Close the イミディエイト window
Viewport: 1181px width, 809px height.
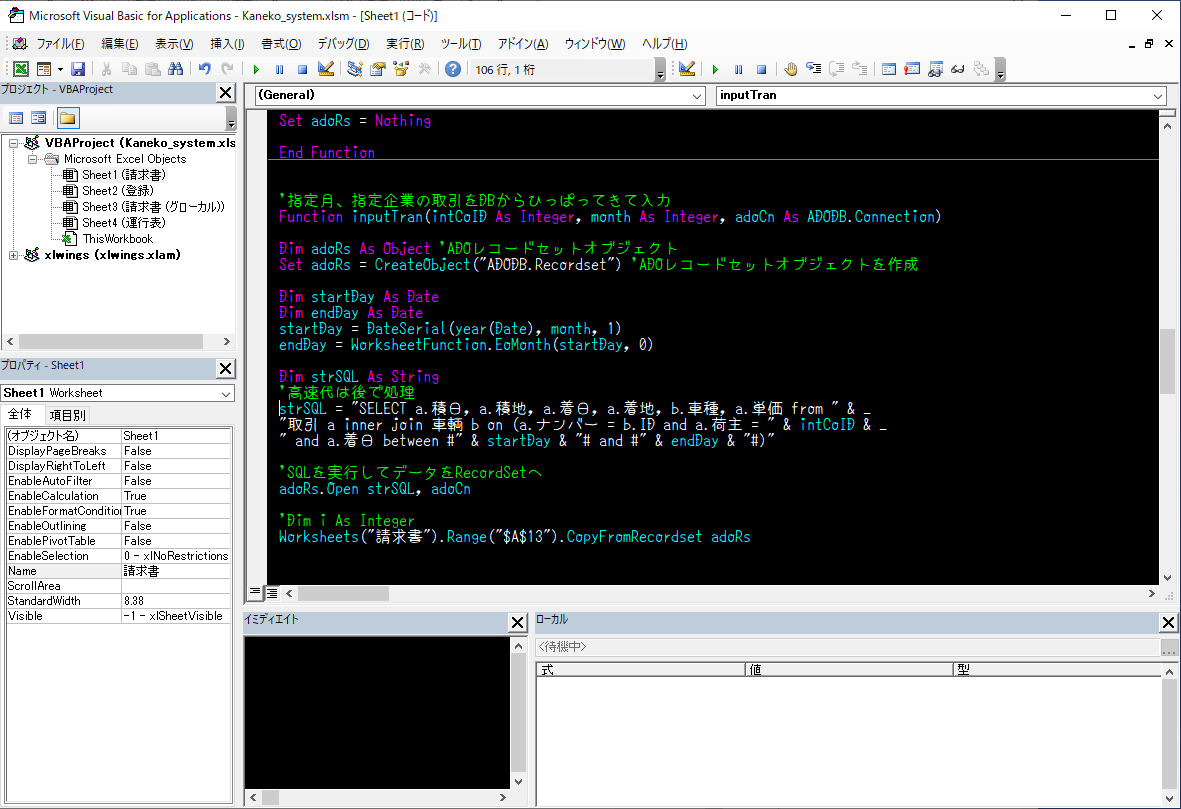[517, 622]
